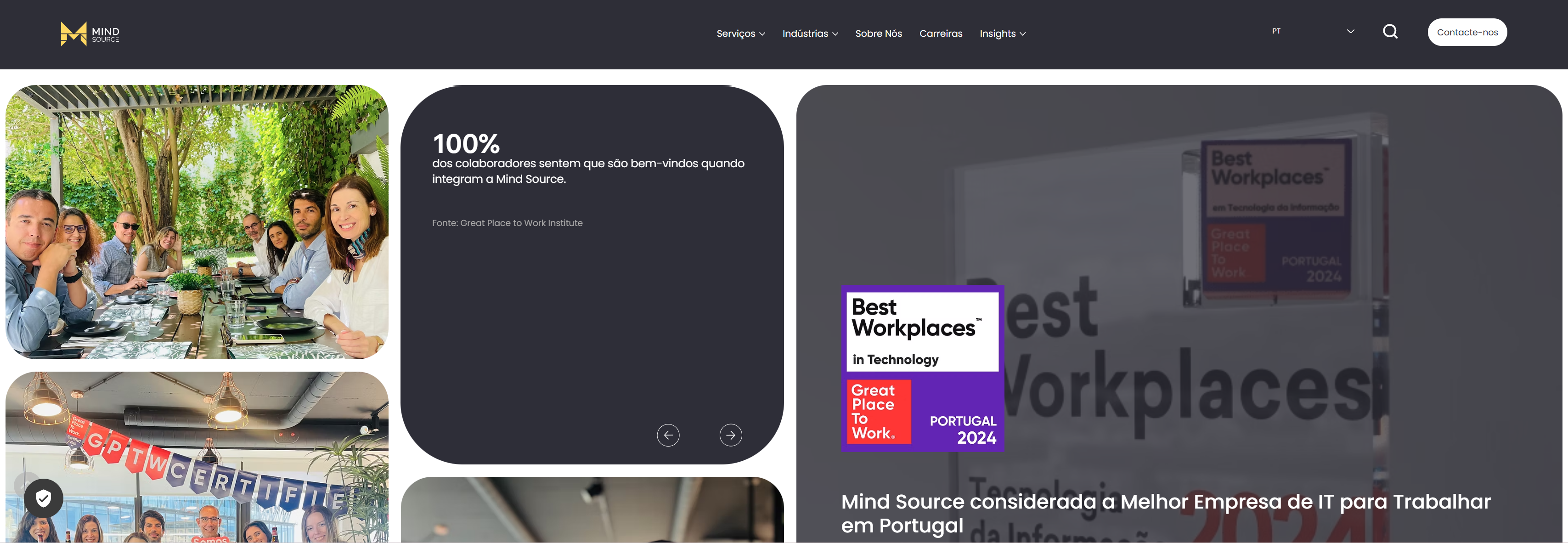Screen dimensions: 1568x543
Task: Click the previous arrow in the stats carousel
Action: point(668,435)
